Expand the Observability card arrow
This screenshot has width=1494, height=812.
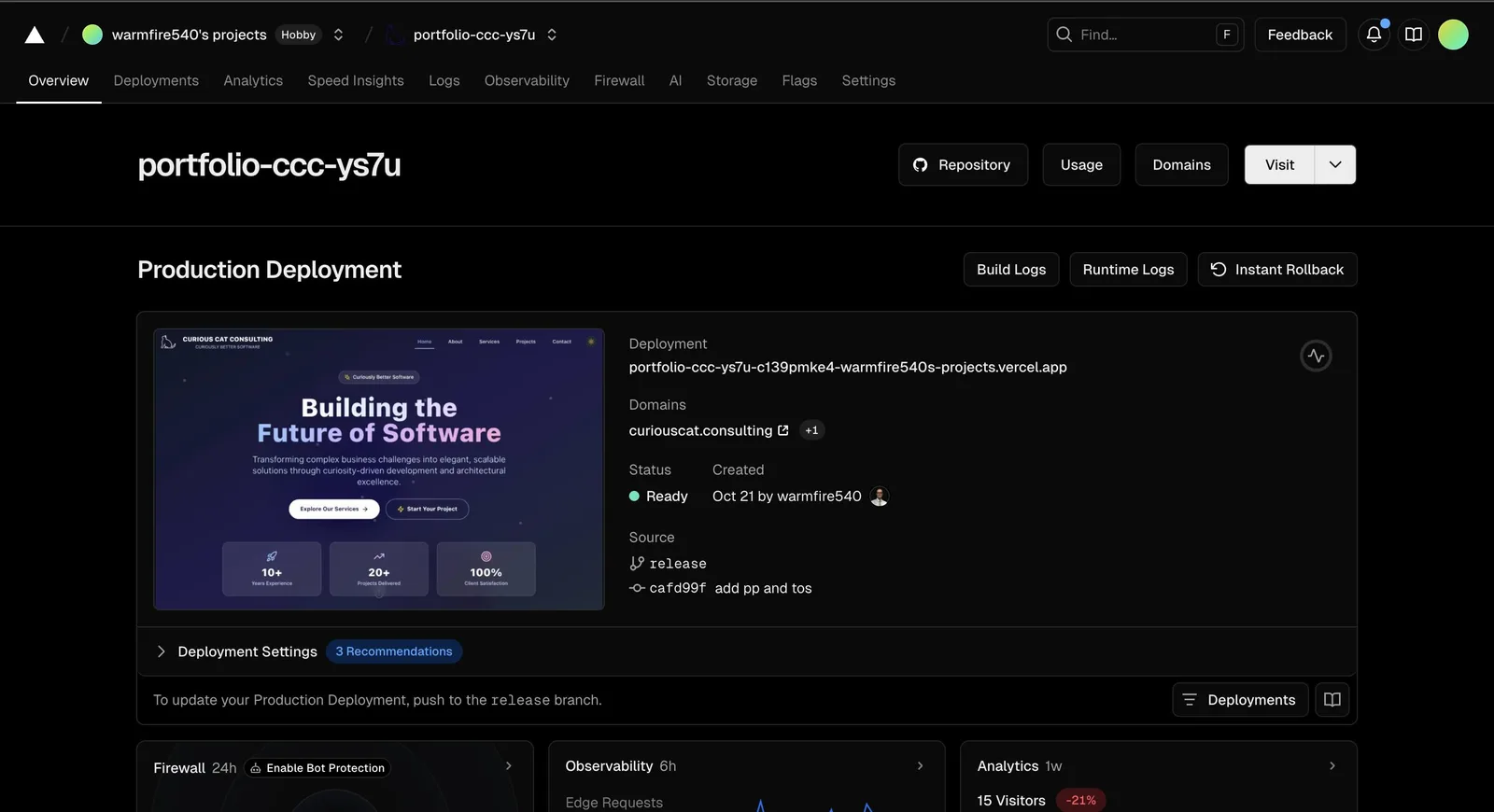click(x=921, y=766)
